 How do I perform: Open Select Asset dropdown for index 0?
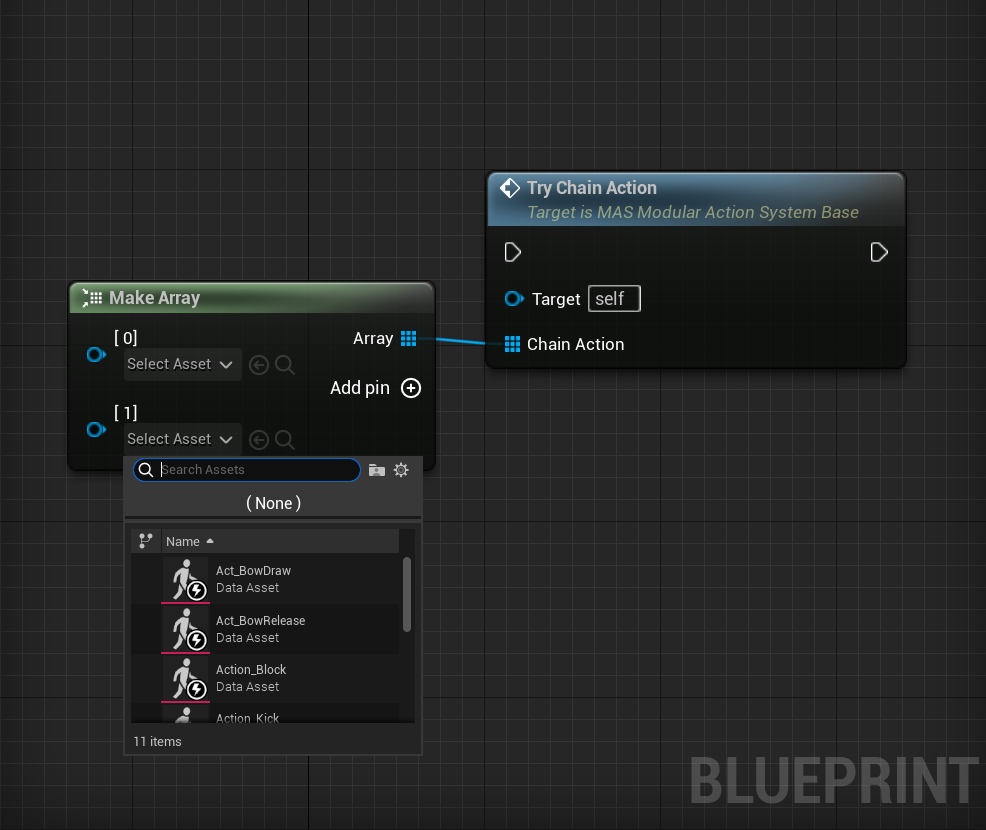coord(183,365)
